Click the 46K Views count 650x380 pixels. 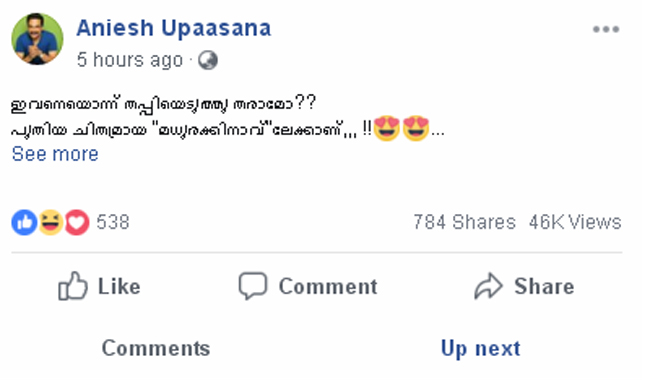click(575, 222)
